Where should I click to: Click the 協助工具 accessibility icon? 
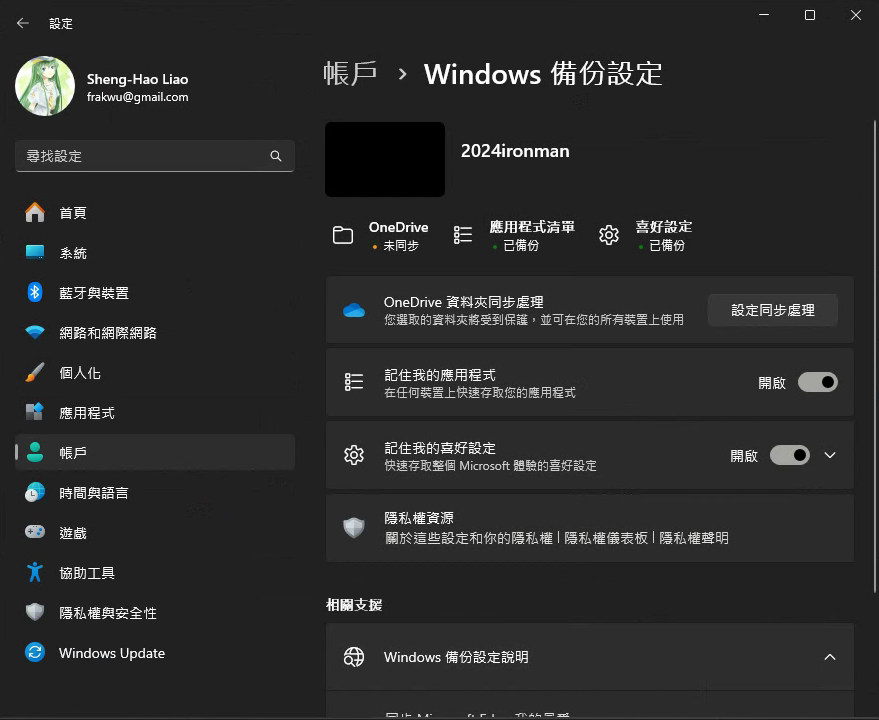(35, 572)
